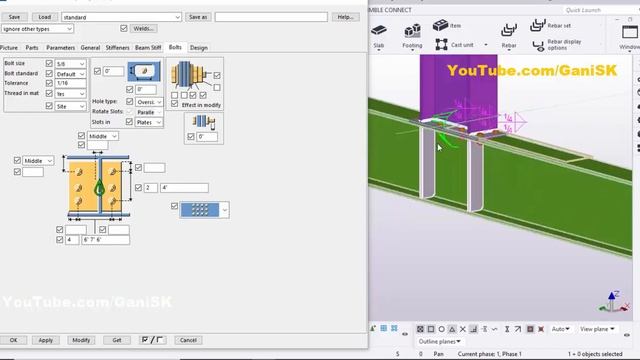Toggle the Effect in modify checkbox
Screen dimensions: 640x360
tap(175, 104)
